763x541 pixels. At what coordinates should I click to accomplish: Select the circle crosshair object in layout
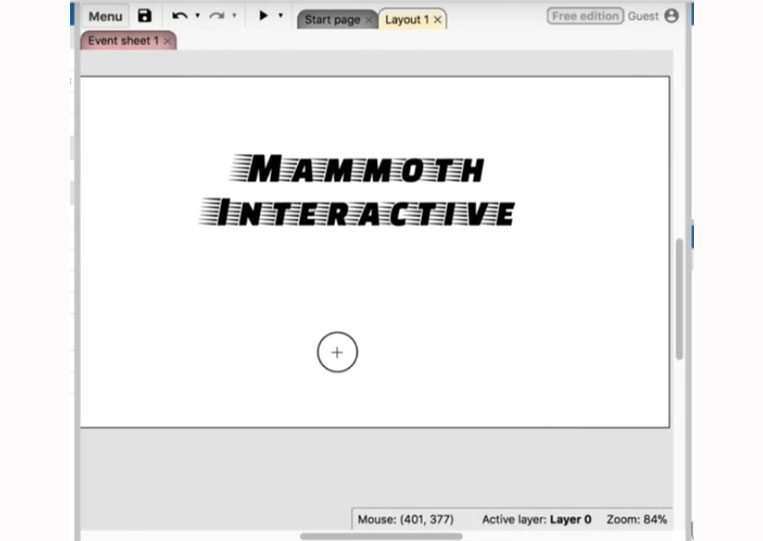click(x=337, y=352)
